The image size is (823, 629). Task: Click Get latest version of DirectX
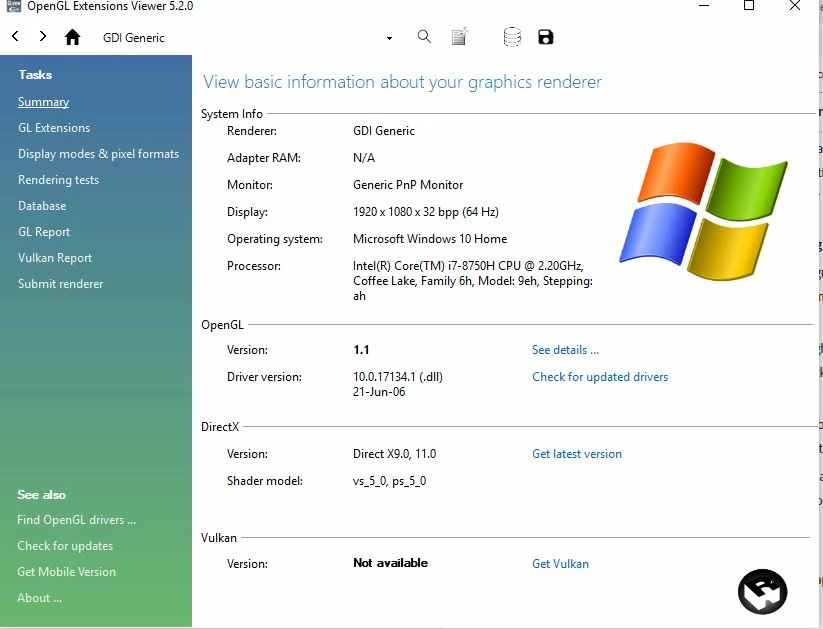click(x=577, y=454)
